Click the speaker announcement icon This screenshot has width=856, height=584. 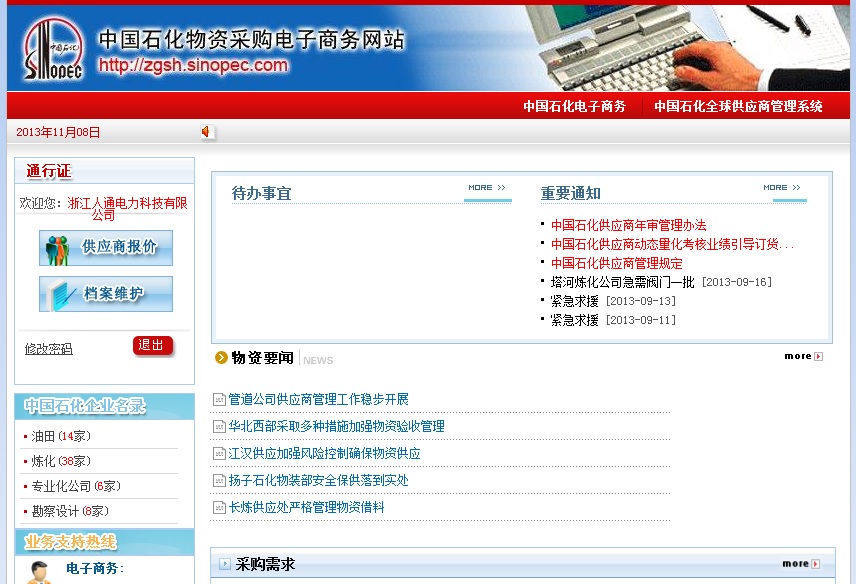tap(207, 132)
